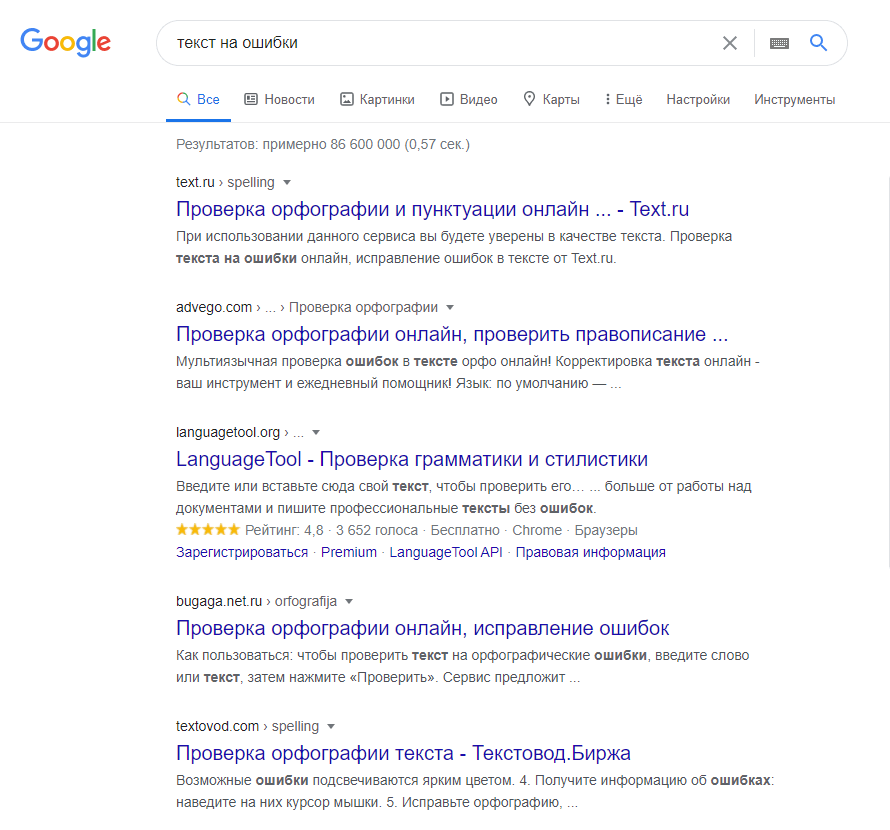The image size is (890, 830).
Task: Open the Text.ru spell check result
Action: pyautogui.click(x=432, y=209)
